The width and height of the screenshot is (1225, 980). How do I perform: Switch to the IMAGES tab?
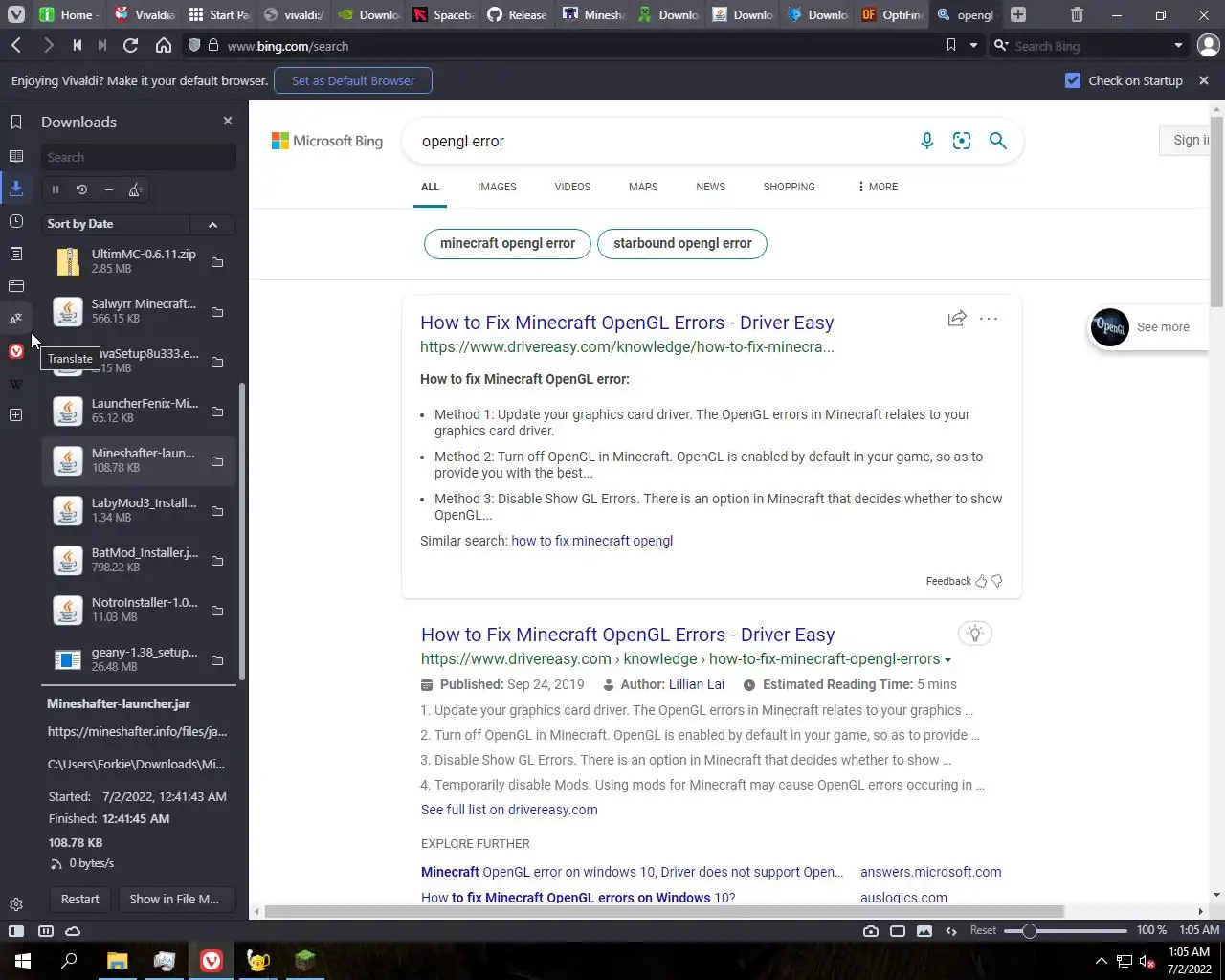coord(497,187)
